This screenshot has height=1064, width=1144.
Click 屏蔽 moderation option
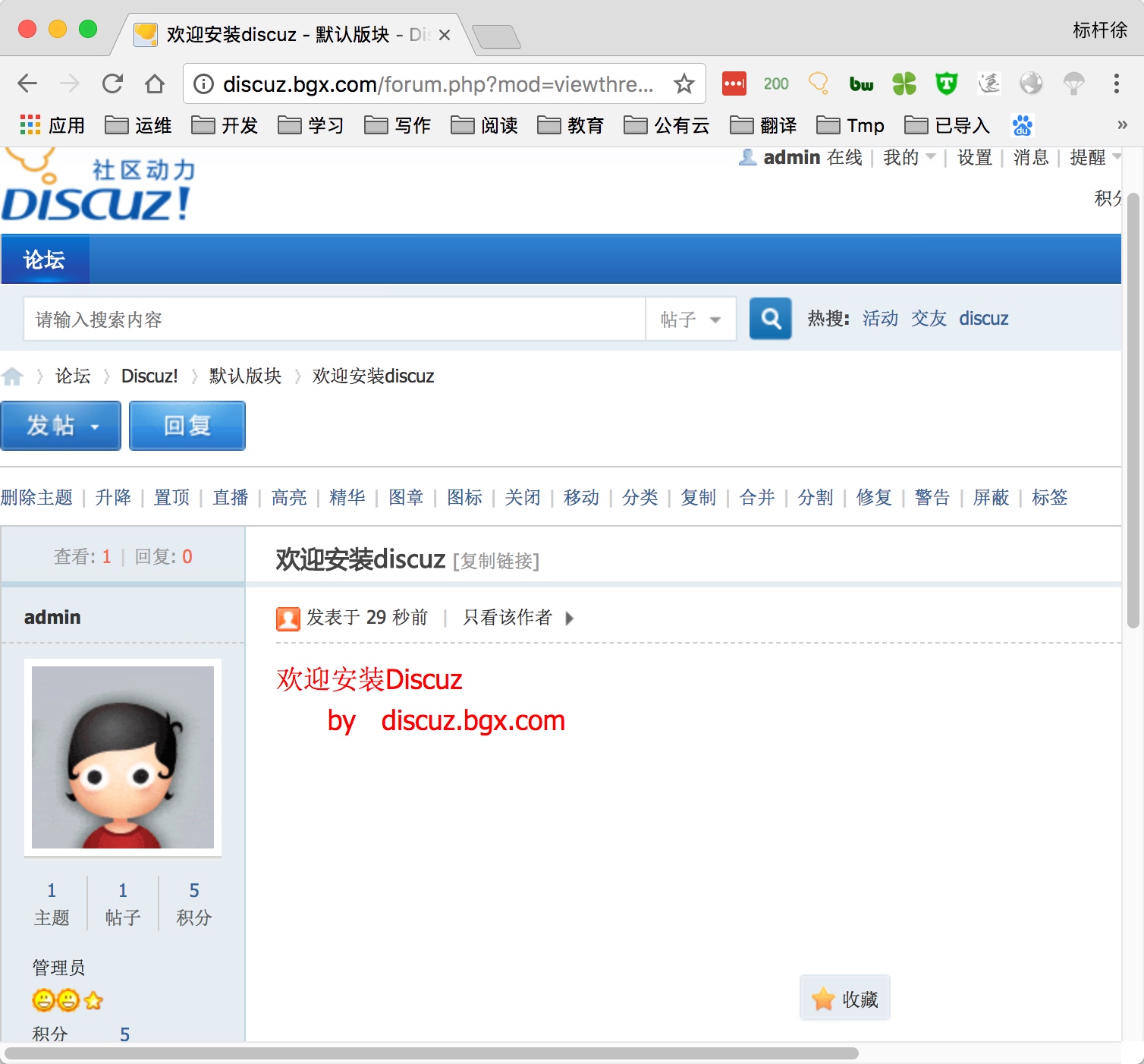(x=991, y=497)
